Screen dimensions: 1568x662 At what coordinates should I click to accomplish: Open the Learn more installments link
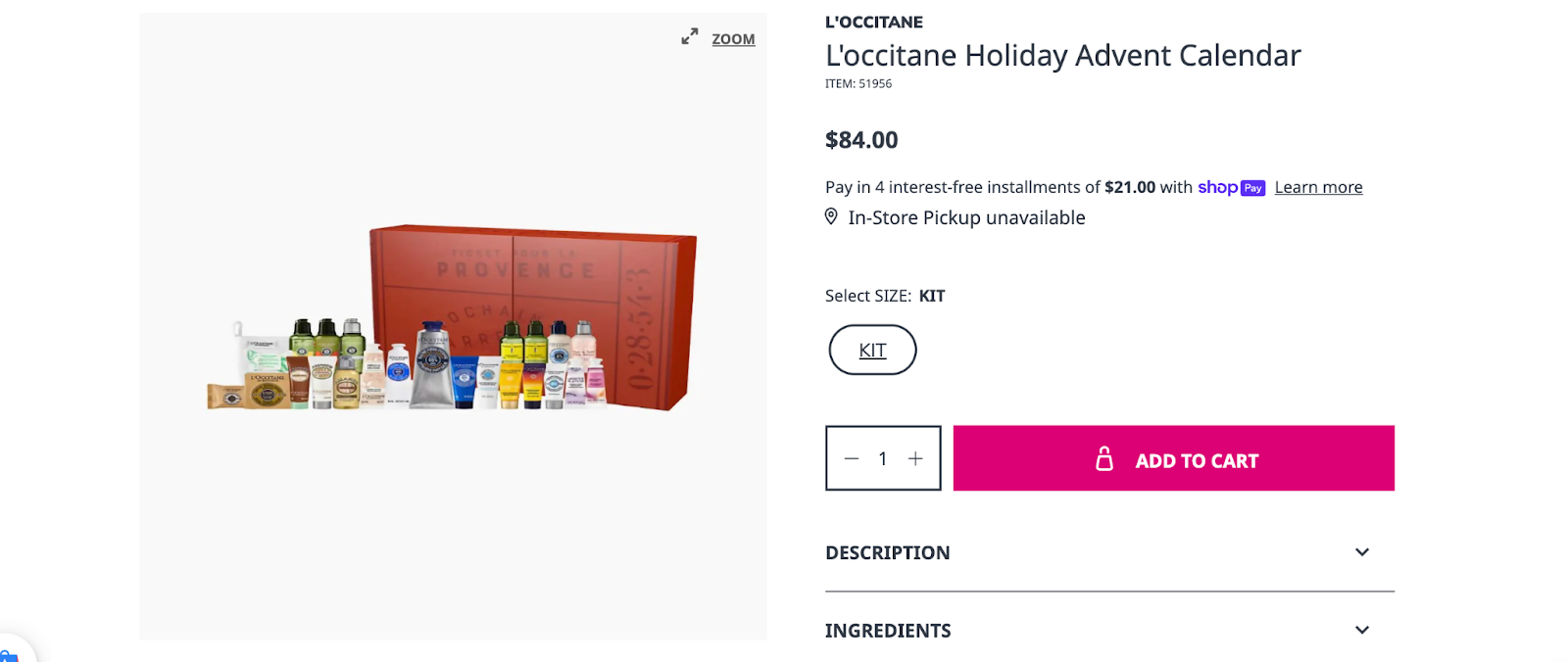(1318, 187)
